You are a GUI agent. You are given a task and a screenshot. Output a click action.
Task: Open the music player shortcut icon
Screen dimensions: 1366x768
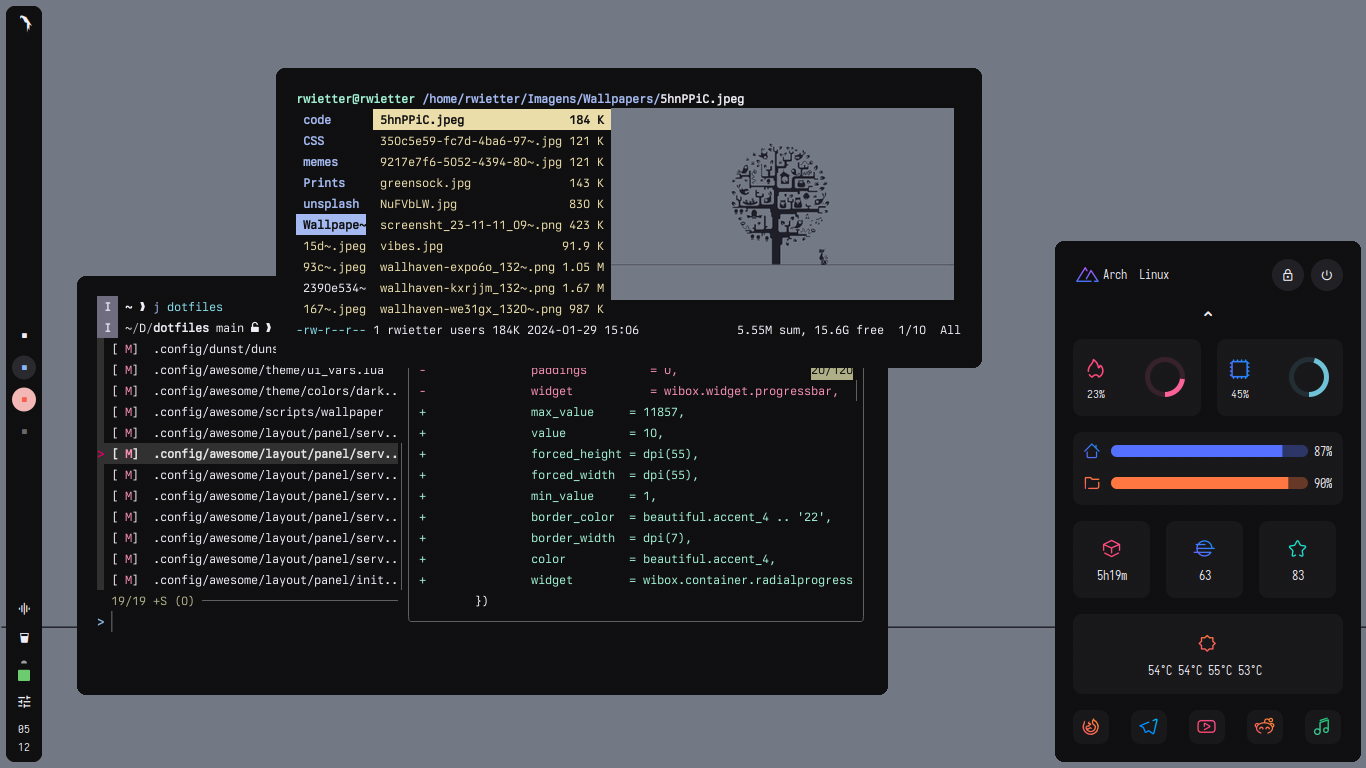[1322, 727]
